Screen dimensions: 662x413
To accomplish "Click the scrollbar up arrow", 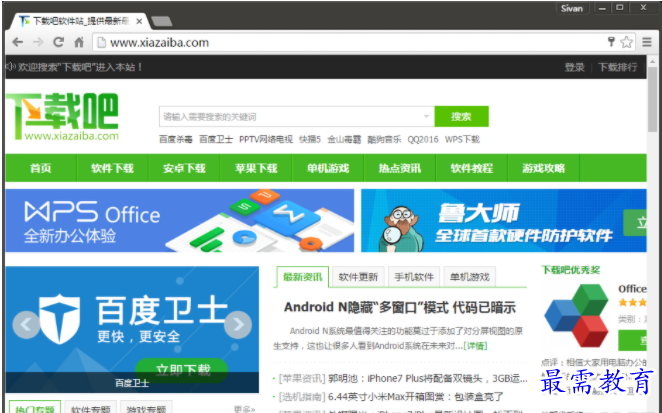I will [652, 61].
